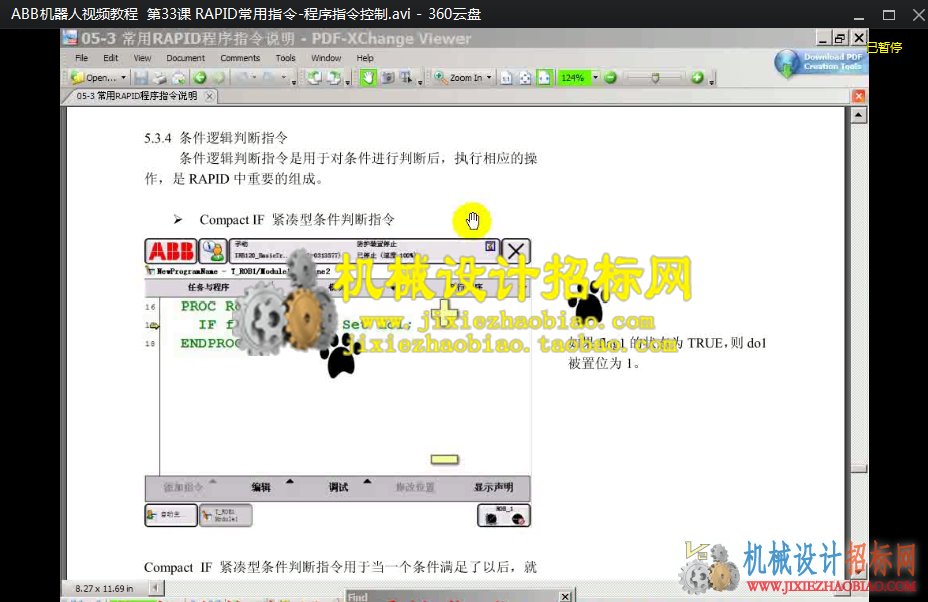Image resolution: width=928 pixels, height=602 pixels.
Task: Click the 8.27 x 11.69 in page size
Action: click(104, 588)
